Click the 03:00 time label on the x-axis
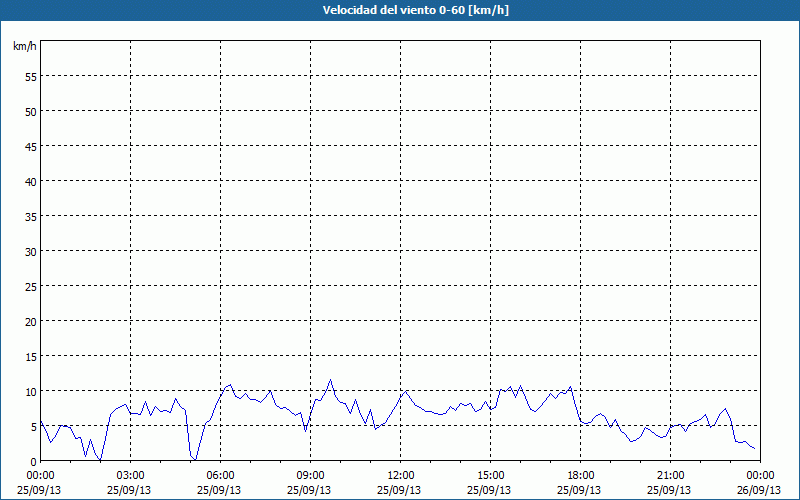 [131, 476]
